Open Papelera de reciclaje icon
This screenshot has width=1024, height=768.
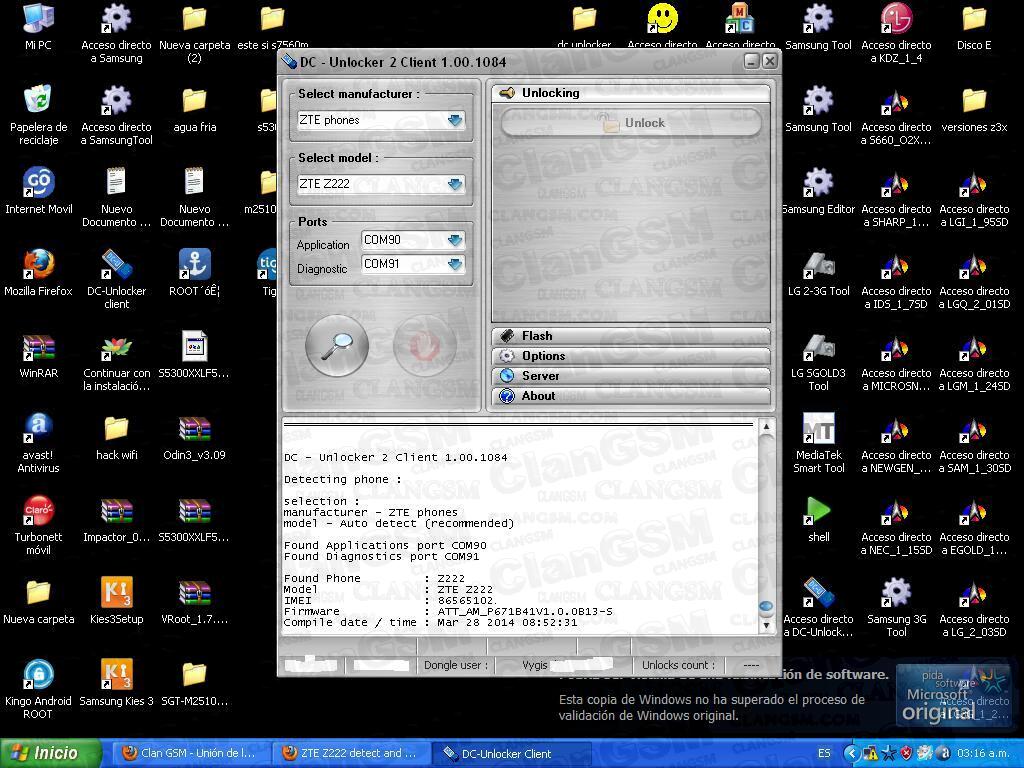point(38,115)
